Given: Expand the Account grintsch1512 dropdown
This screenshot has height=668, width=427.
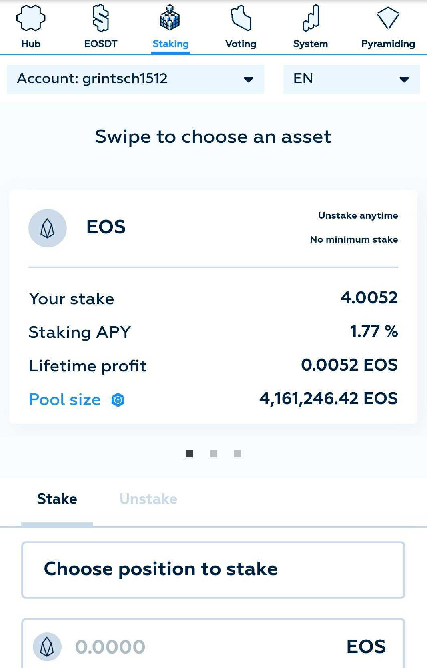Looking at the screenshot, I should pyautogui.click(x=136, y=79).
